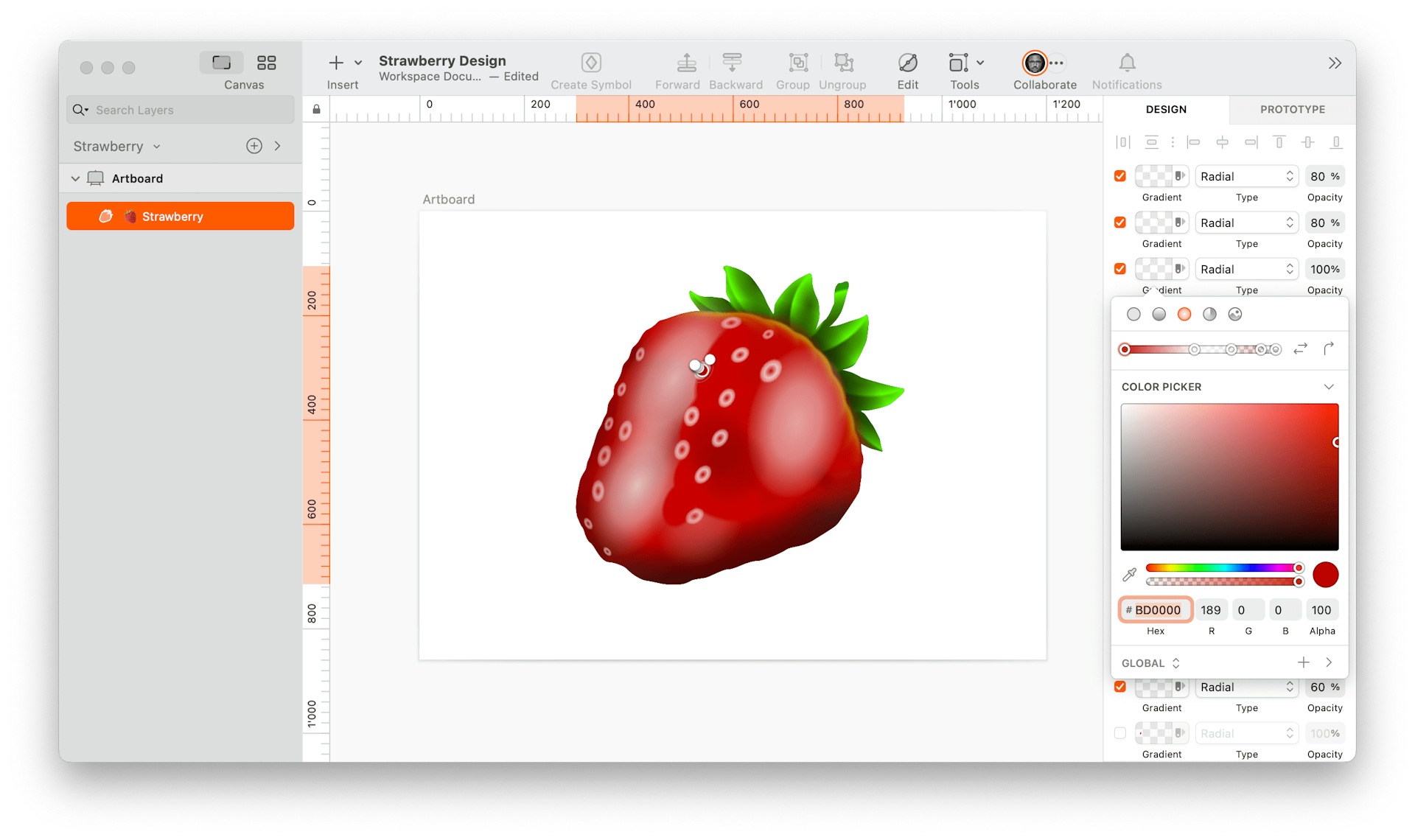
Task: Choose the image fill option
Action: pyautogui.click(x=1235, y=314)
